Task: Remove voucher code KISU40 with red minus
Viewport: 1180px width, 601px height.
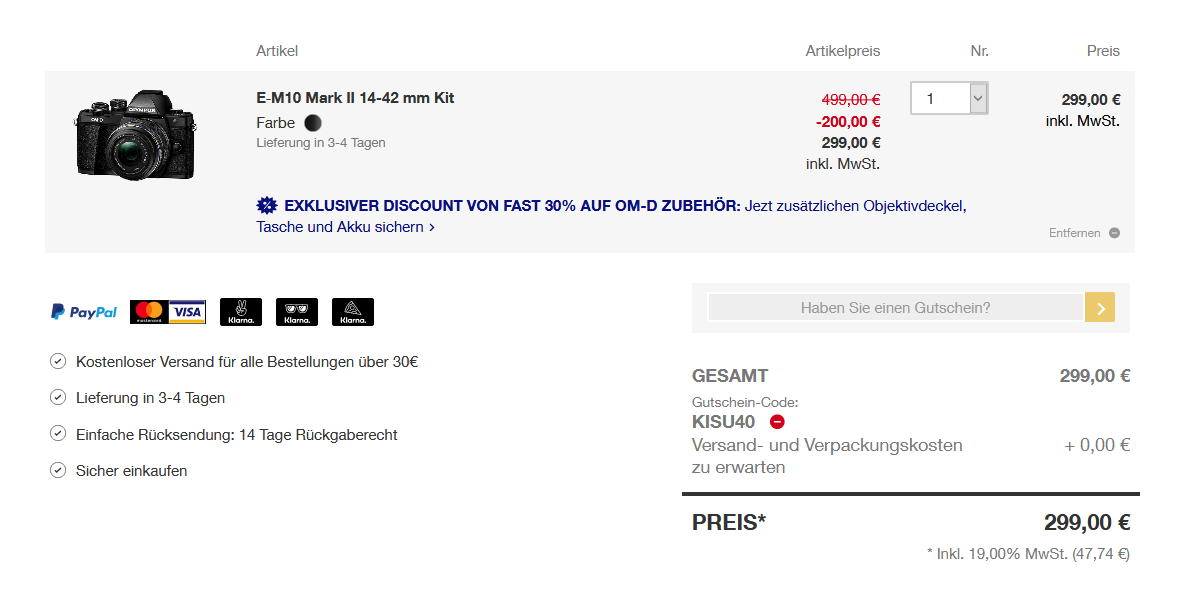Action: click(x=778, y=422)
